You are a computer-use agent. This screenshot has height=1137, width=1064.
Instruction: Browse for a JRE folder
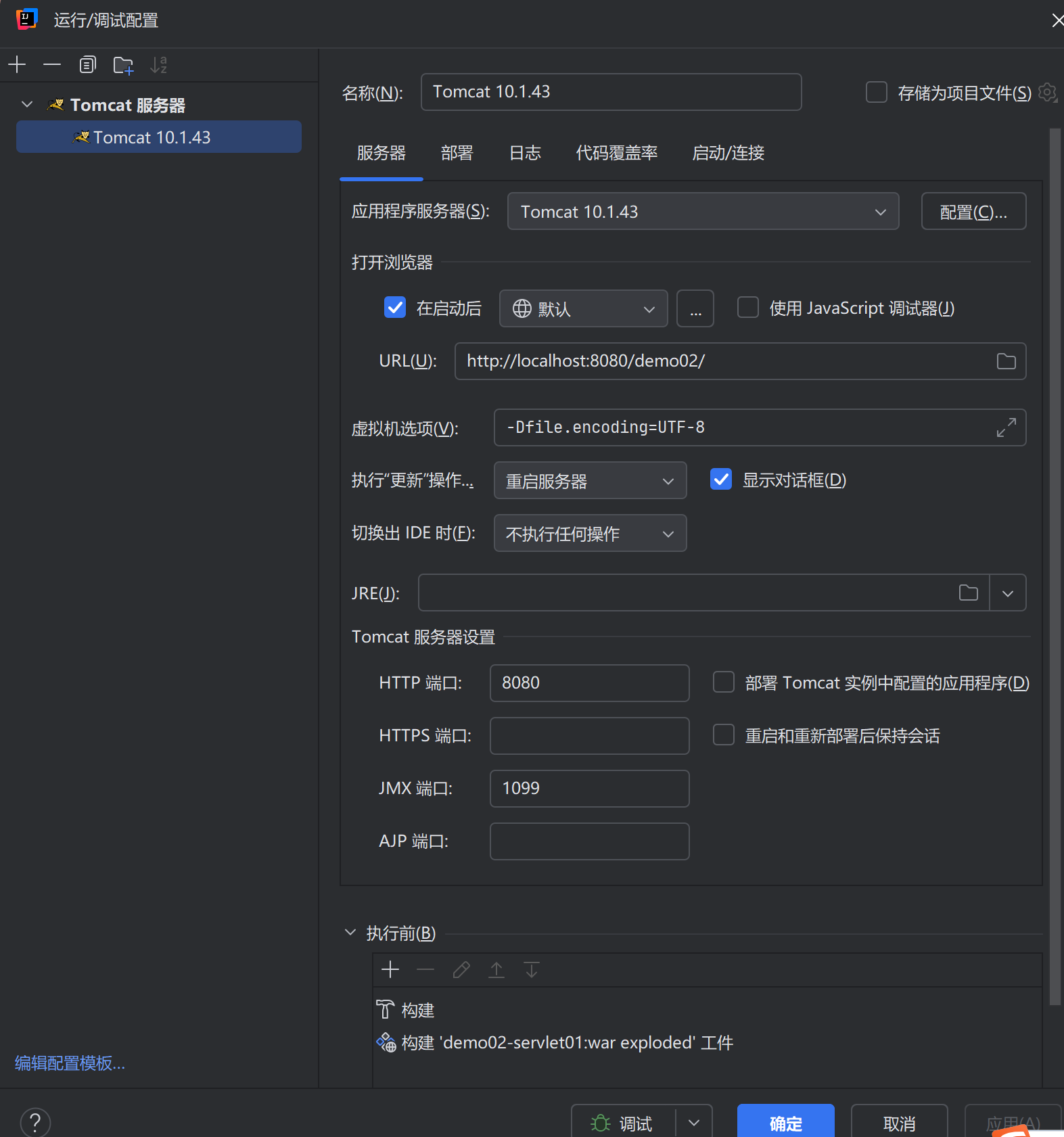969,593
